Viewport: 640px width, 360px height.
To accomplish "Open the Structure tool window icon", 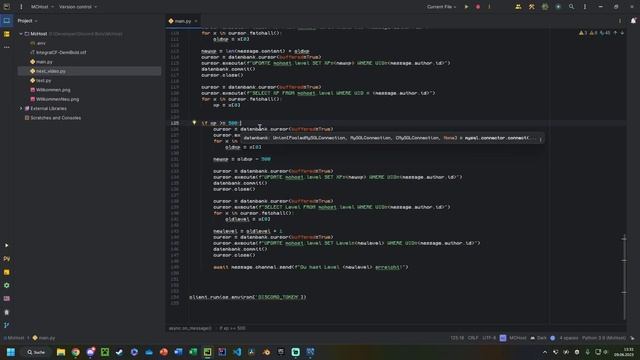I will point(7,34).
